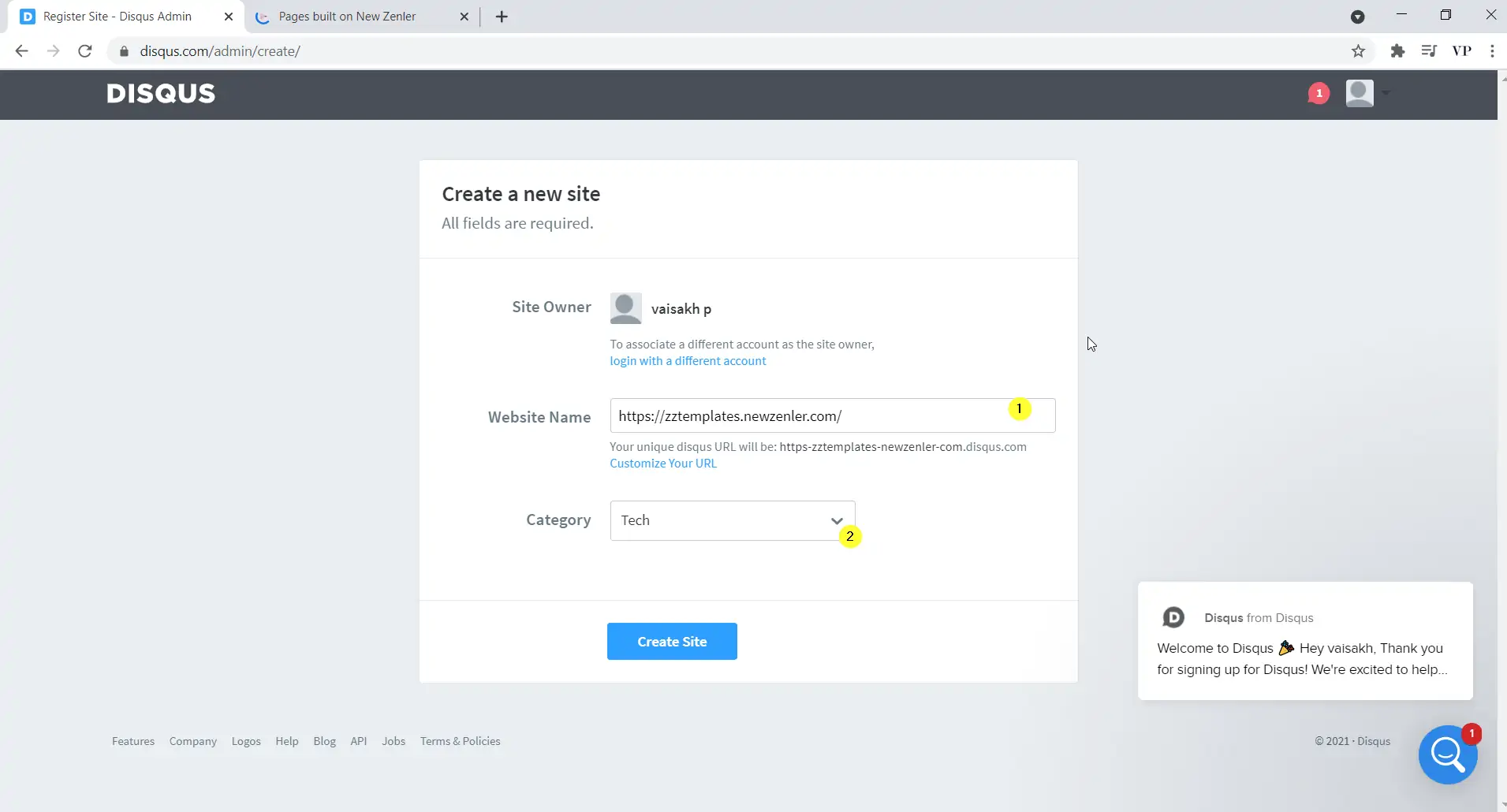
Task: Open a new browser tab with the plus button
Action: pyautogui.click(x=502, y=16)
